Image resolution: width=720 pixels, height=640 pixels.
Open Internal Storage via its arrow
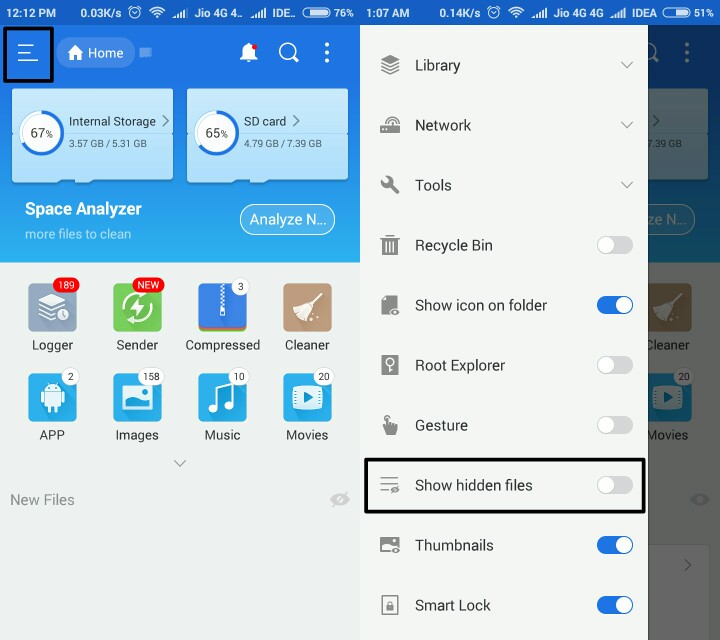pyautogui.click(x=166, y=121)
